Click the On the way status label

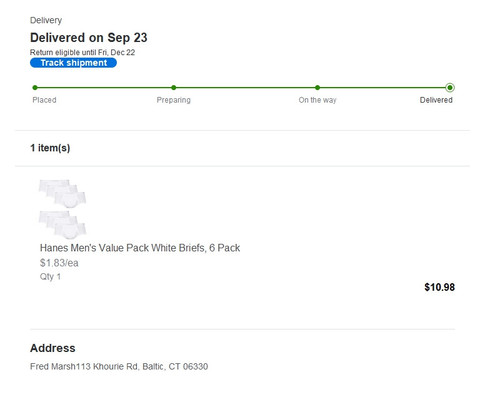pyautogui.click(x=317, y=100)
